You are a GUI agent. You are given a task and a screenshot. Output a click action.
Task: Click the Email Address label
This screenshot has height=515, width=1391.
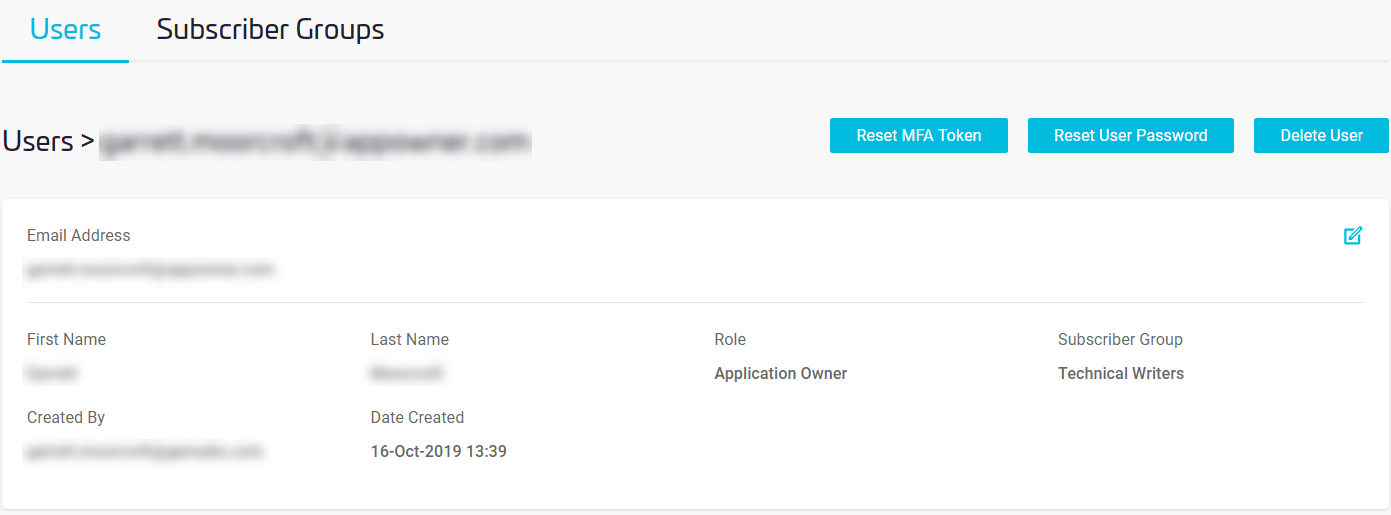tap(79, 236)
